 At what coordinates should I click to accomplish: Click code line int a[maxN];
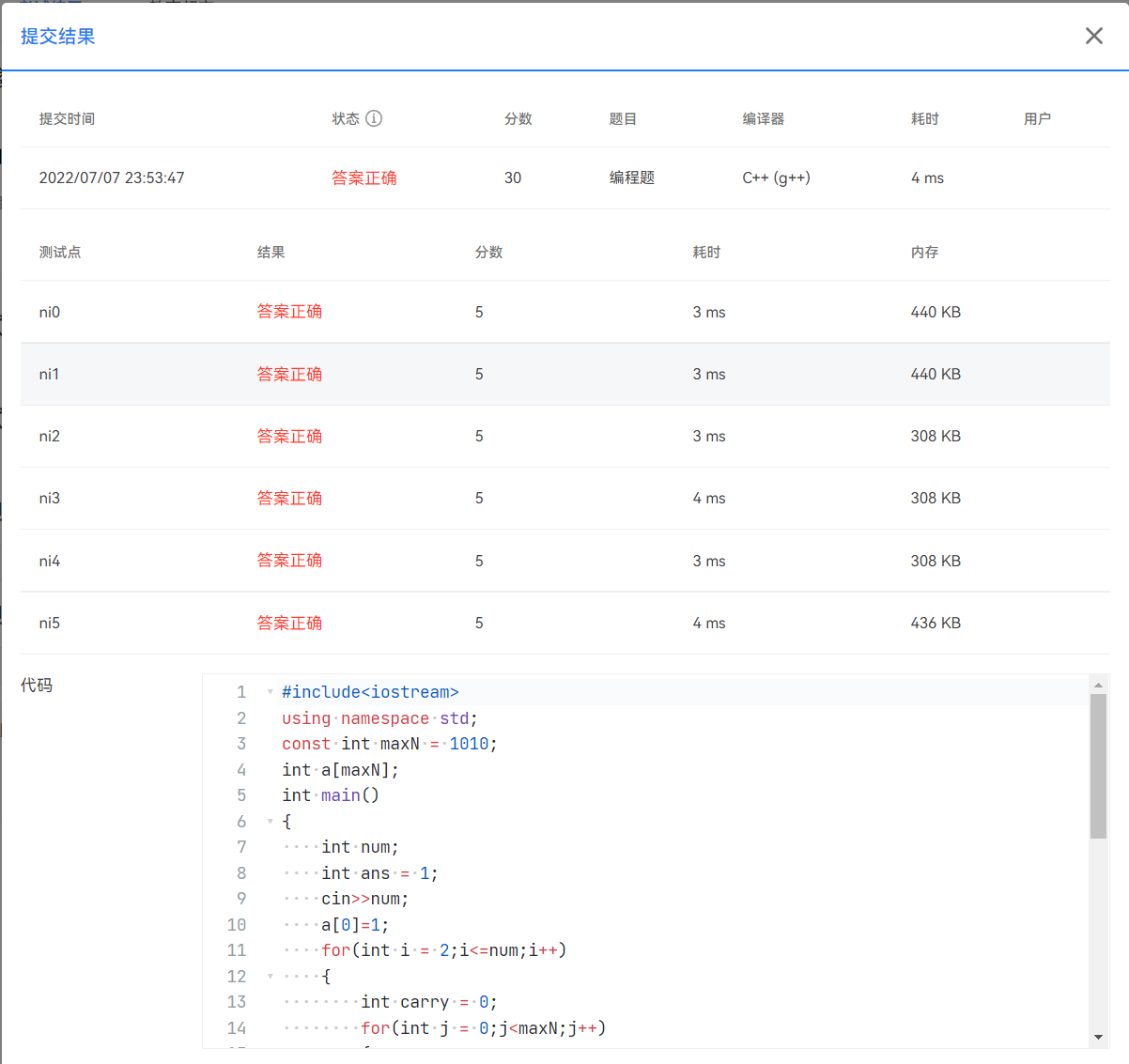(340, 770)
